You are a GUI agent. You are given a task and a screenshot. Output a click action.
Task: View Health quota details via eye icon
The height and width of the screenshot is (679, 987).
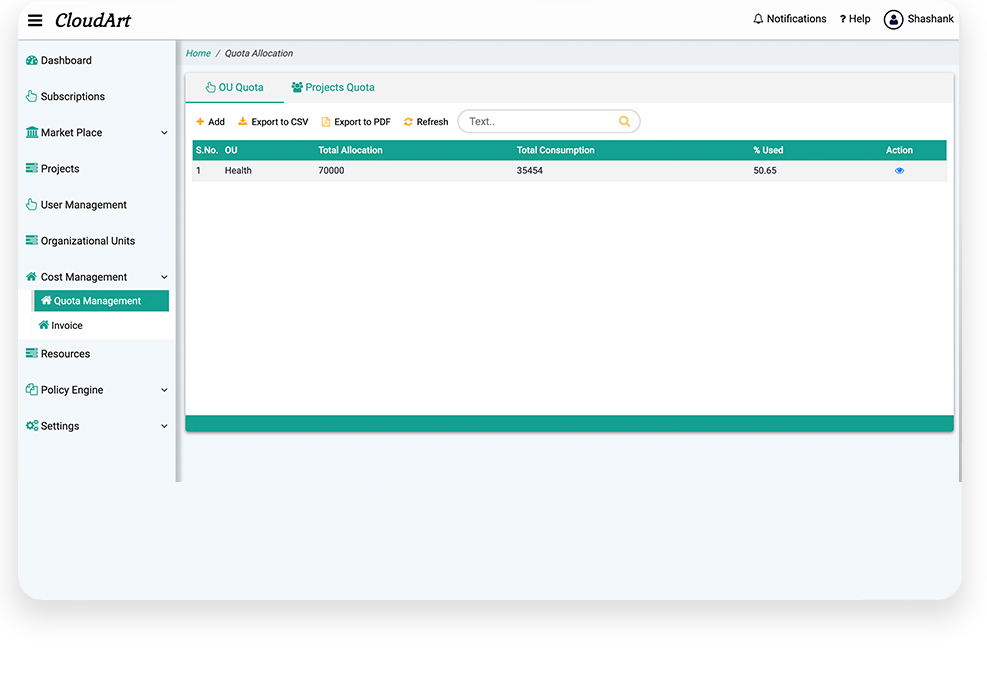click(x=899, y=171)
